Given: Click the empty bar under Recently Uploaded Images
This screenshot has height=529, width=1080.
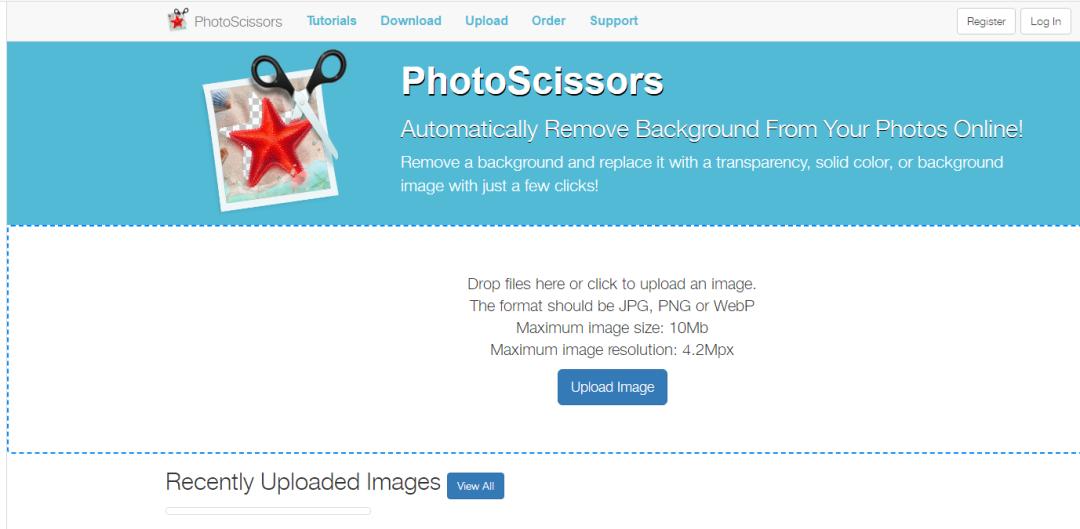Looking at the screenshot, I should [x=268, y=511].
